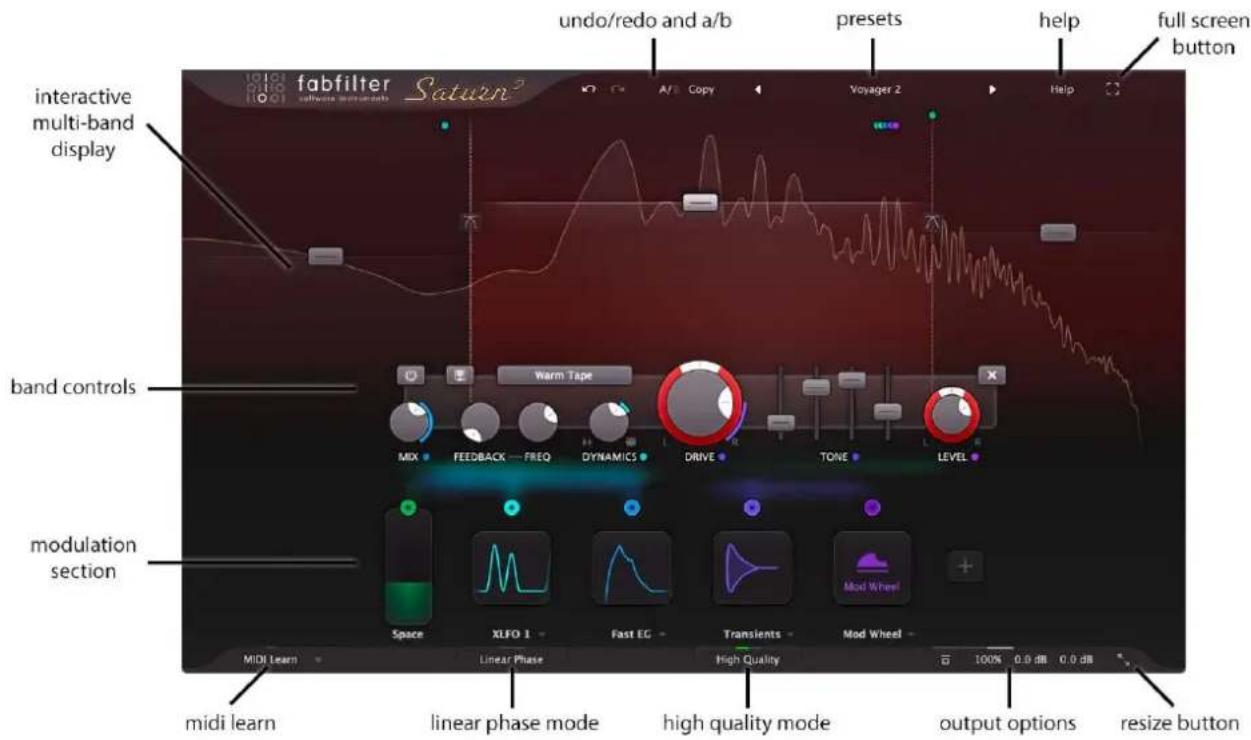Click the third Tone slider handle
This screenshot has height=740, width=1251.
point(852,380)
